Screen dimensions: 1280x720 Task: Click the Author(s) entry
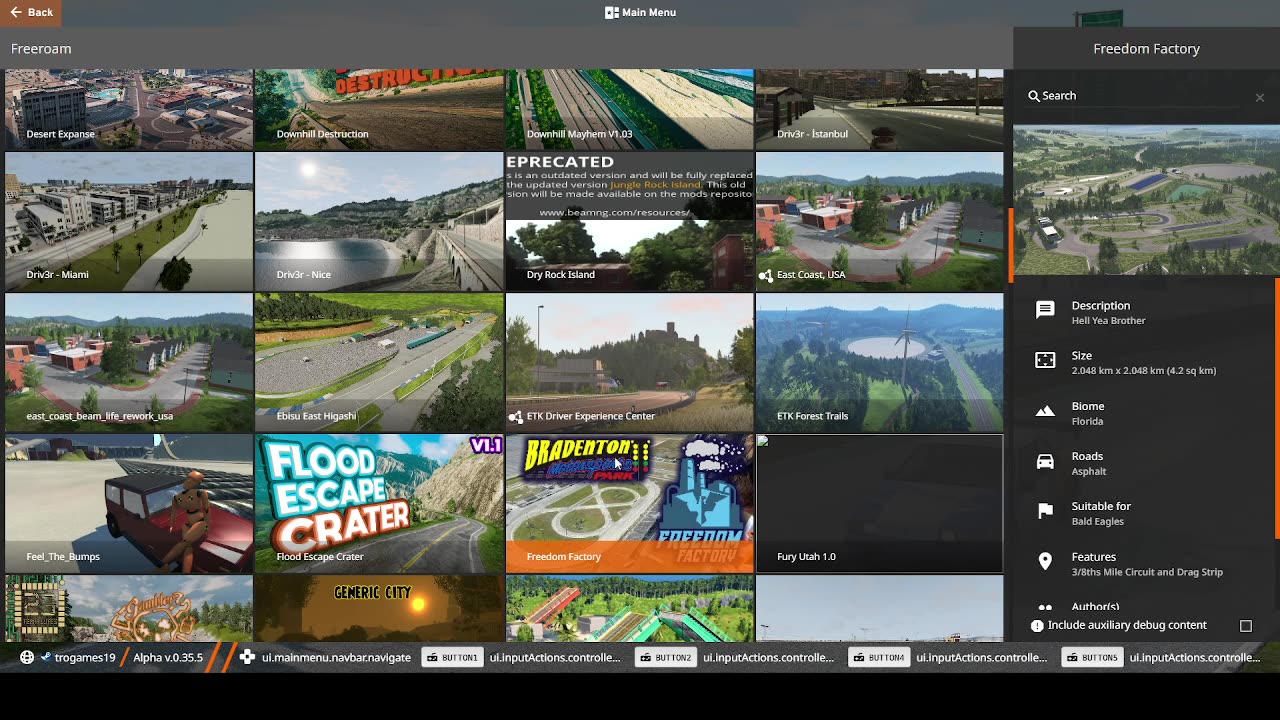[x=1095, y=607]
